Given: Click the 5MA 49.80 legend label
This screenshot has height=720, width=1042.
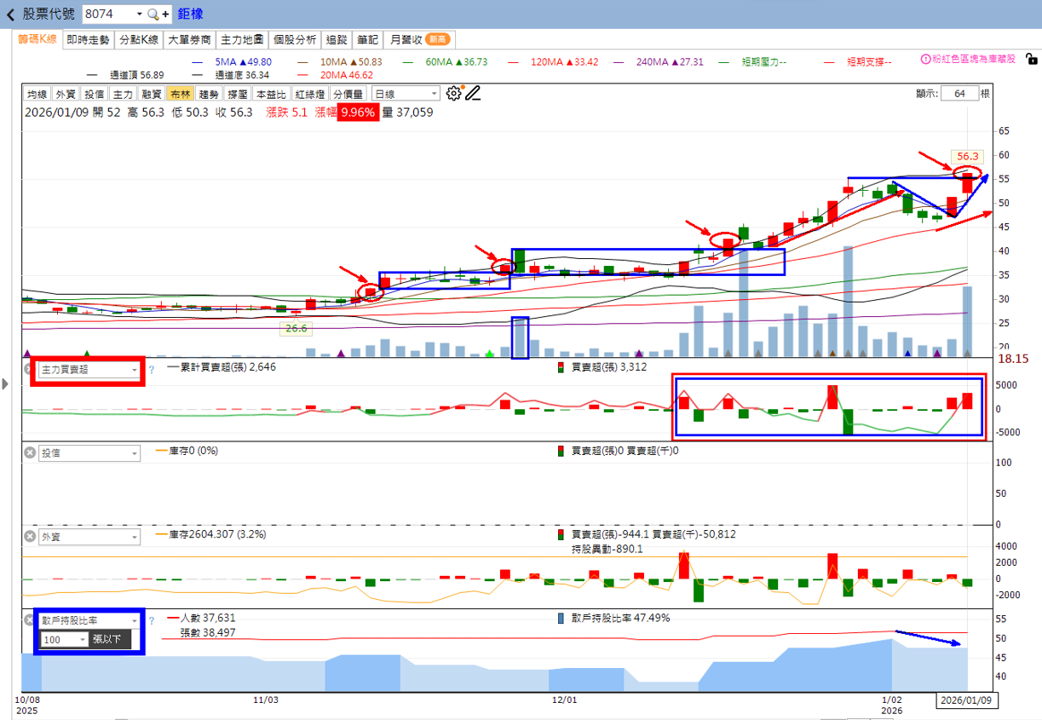Looking at the screenshot, I should point(243,62).
